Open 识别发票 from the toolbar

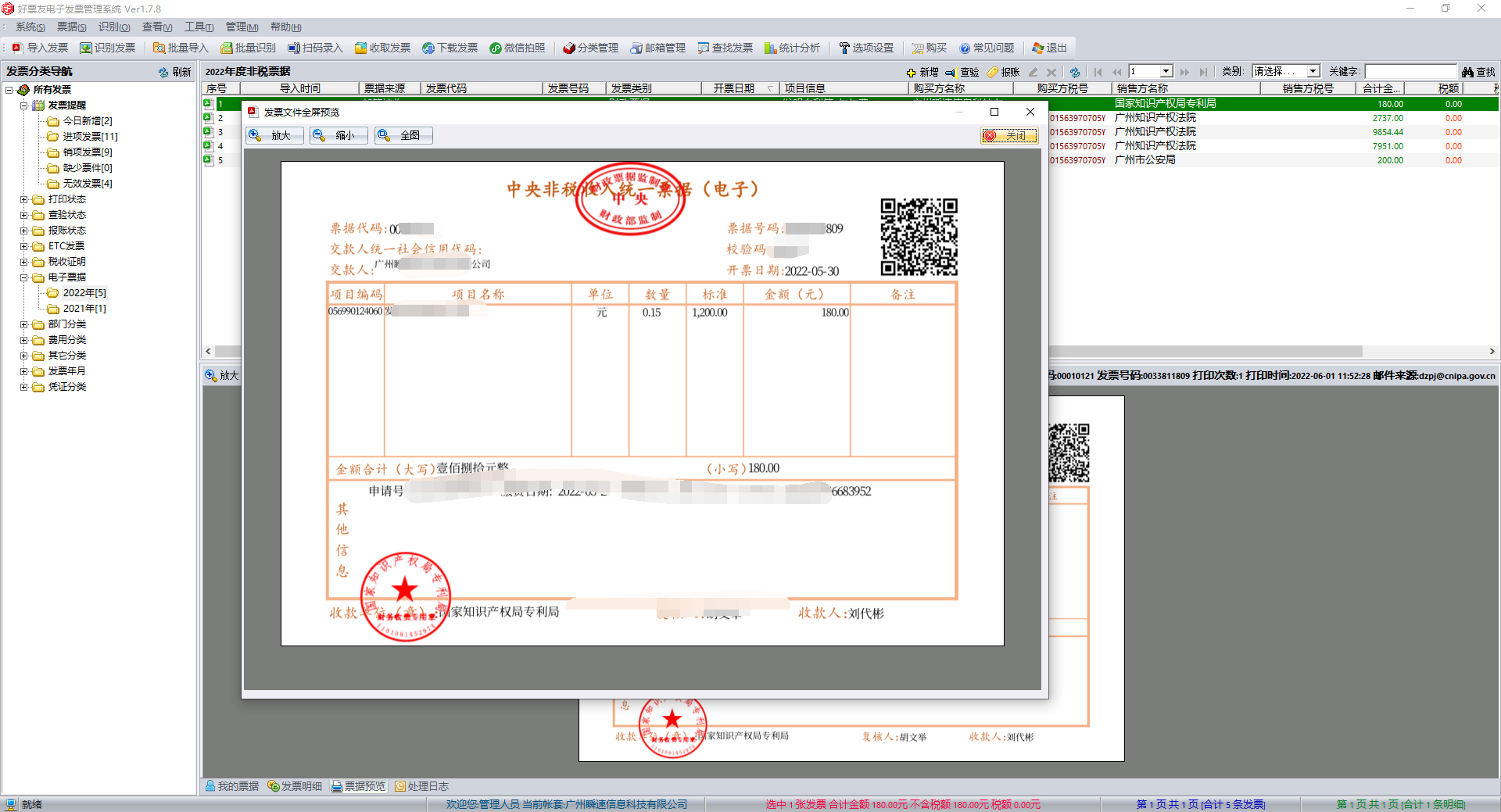tap(108, 48)
